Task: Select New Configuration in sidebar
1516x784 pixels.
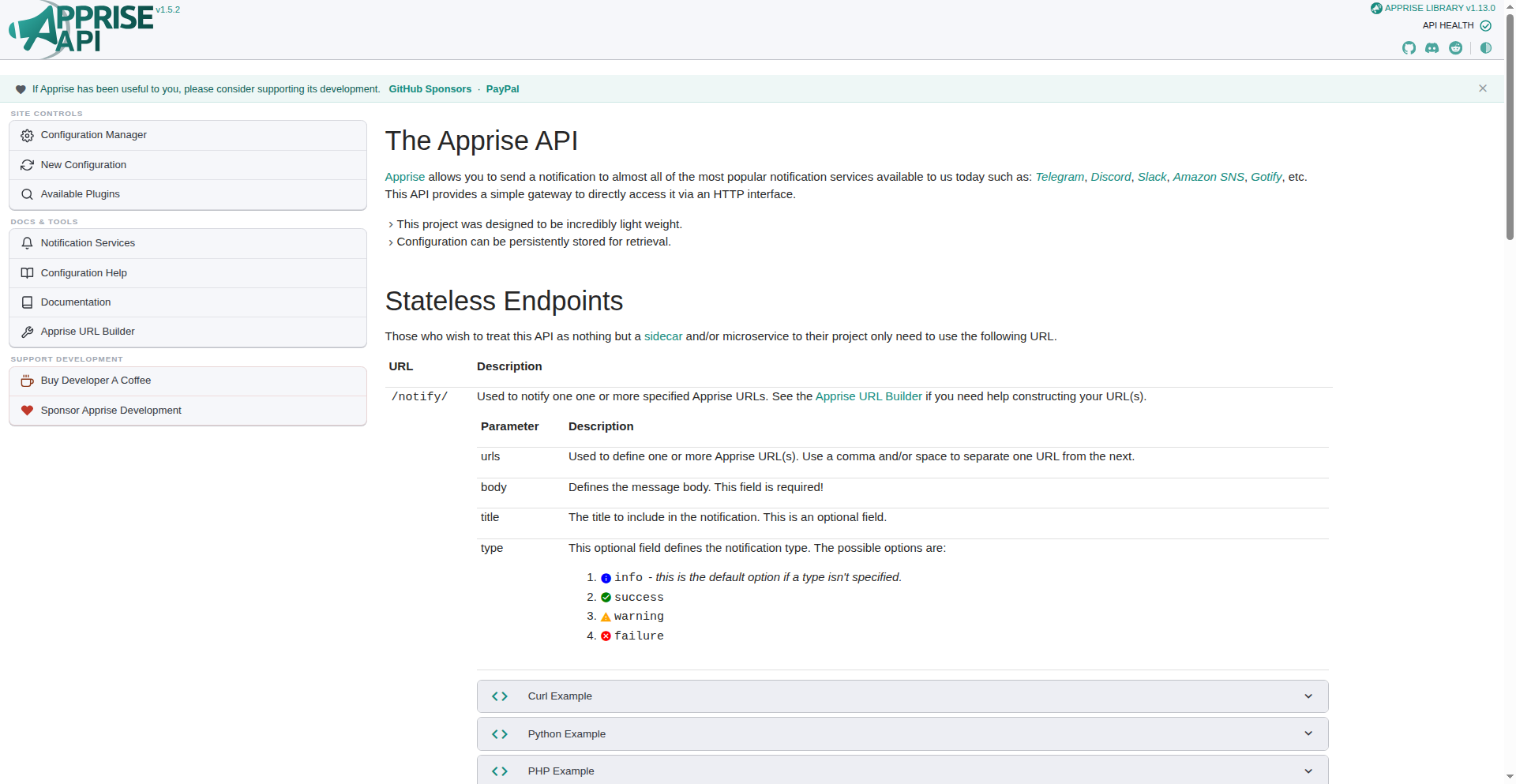Action: click(188, 165)
